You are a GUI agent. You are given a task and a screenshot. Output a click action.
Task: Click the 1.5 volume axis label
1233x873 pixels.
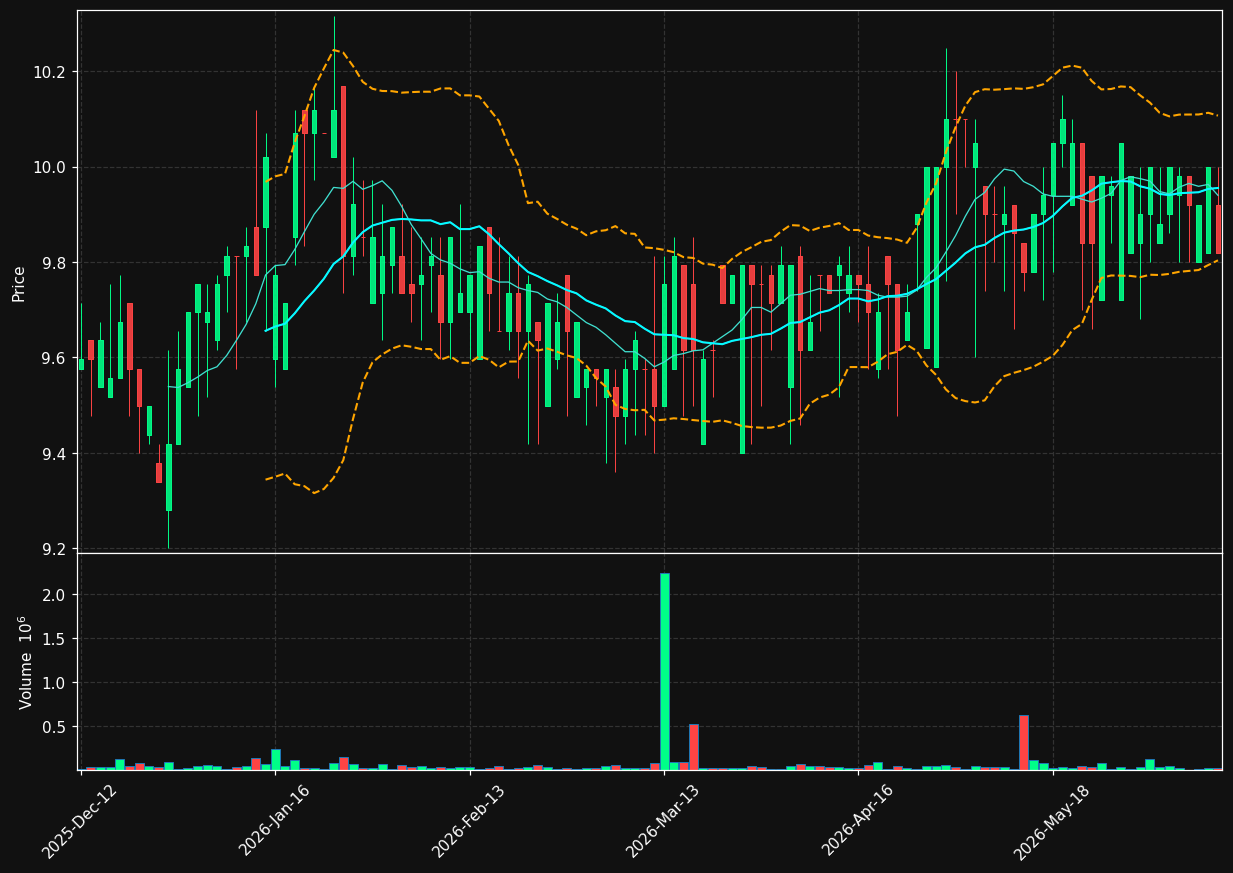pyautogui.click(x=55, y=639)
